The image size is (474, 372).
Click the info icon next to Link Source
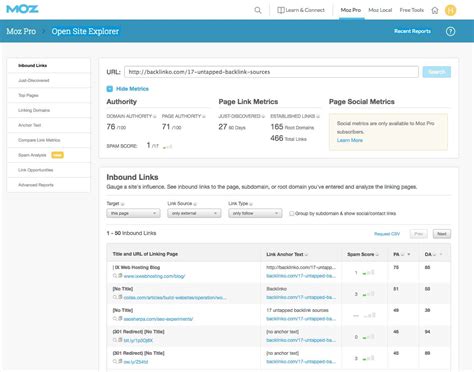pyautogui.click(x=195, y=204)
